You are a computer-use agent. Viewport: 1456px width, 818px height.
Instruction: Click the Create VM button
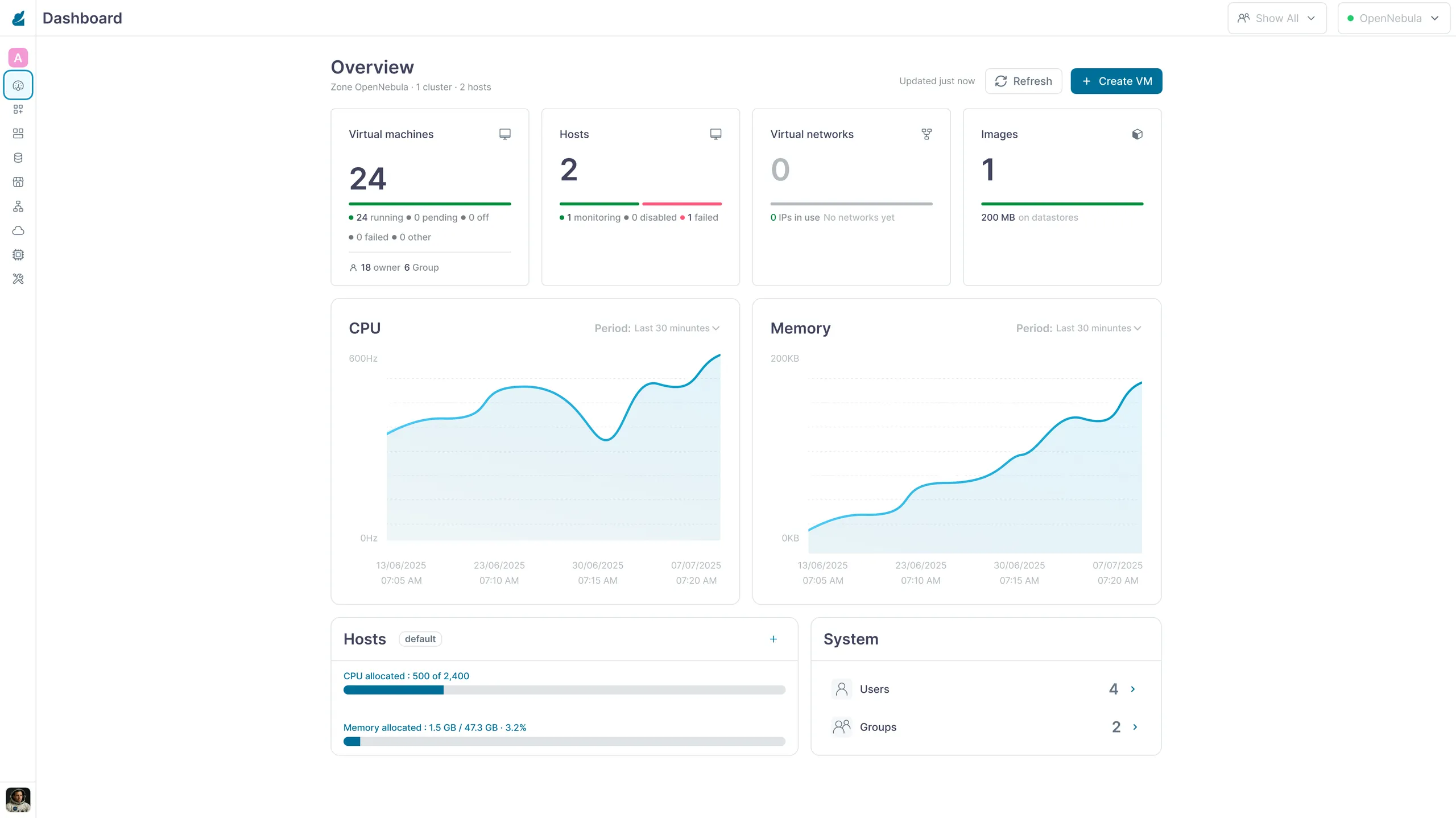coord(1116,81)
